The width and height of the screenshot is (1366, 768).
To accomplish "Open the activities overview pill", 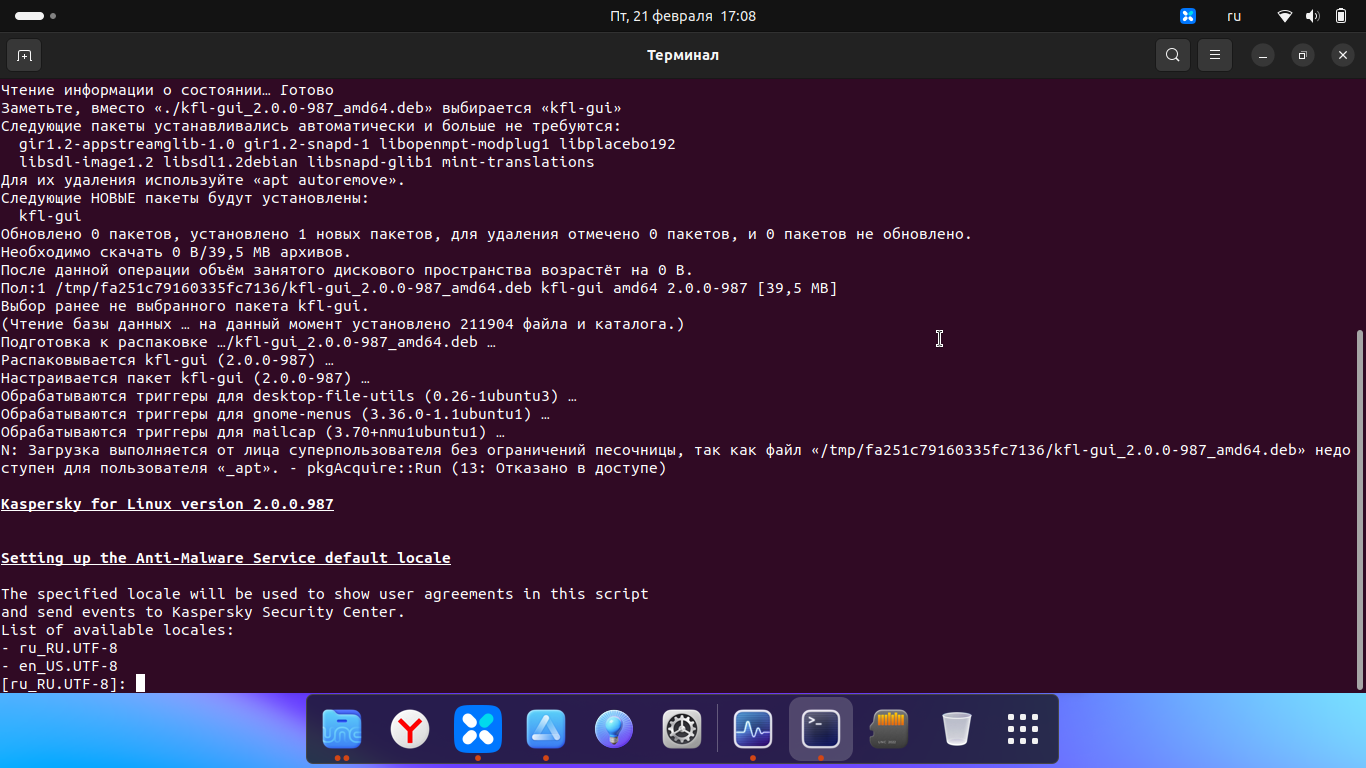I will [35, 16].
